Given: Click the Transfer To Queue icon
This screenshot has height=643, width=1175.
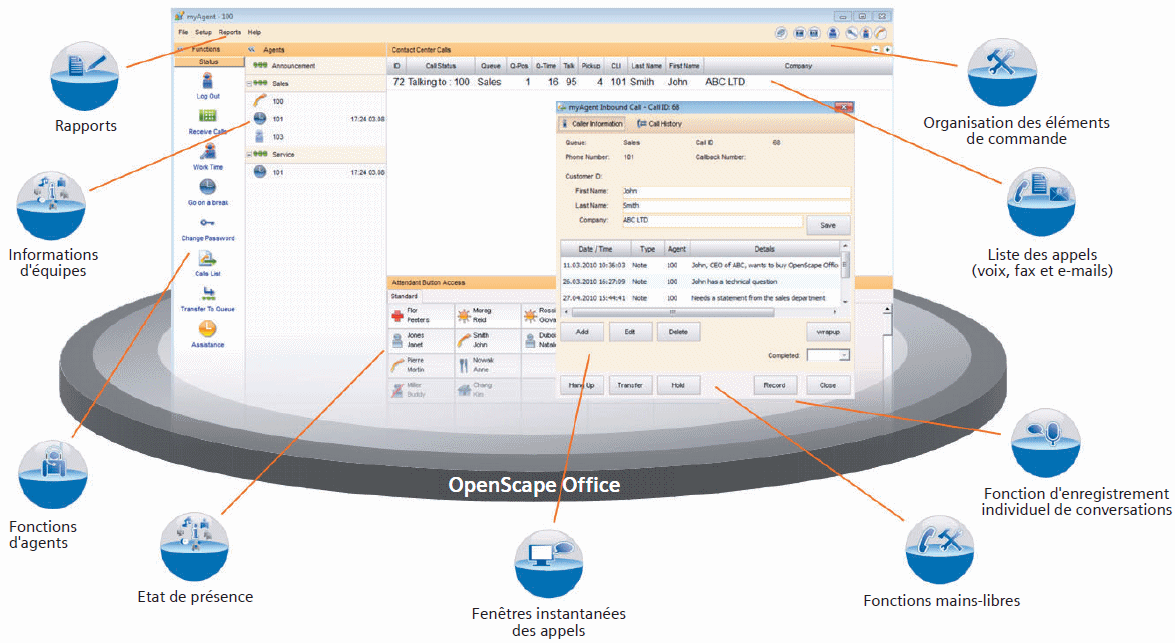Looking at the screenshot, I should (208, 294).
